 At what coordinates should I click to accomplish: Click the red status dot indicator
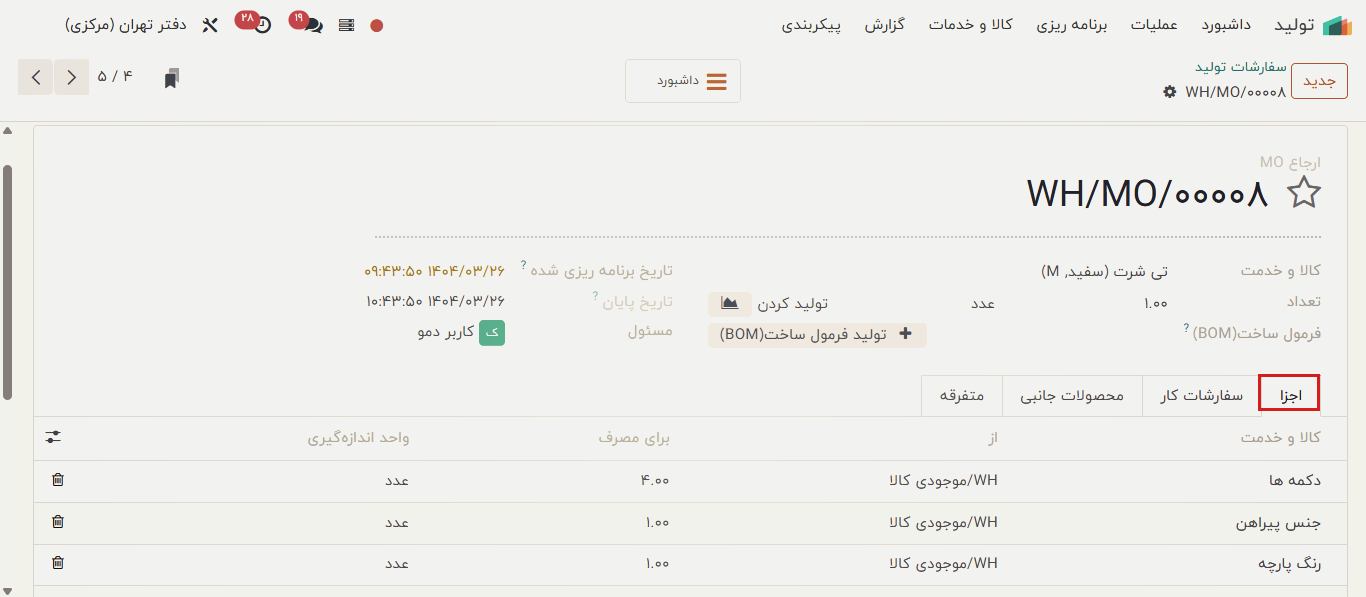coord(377,26)
